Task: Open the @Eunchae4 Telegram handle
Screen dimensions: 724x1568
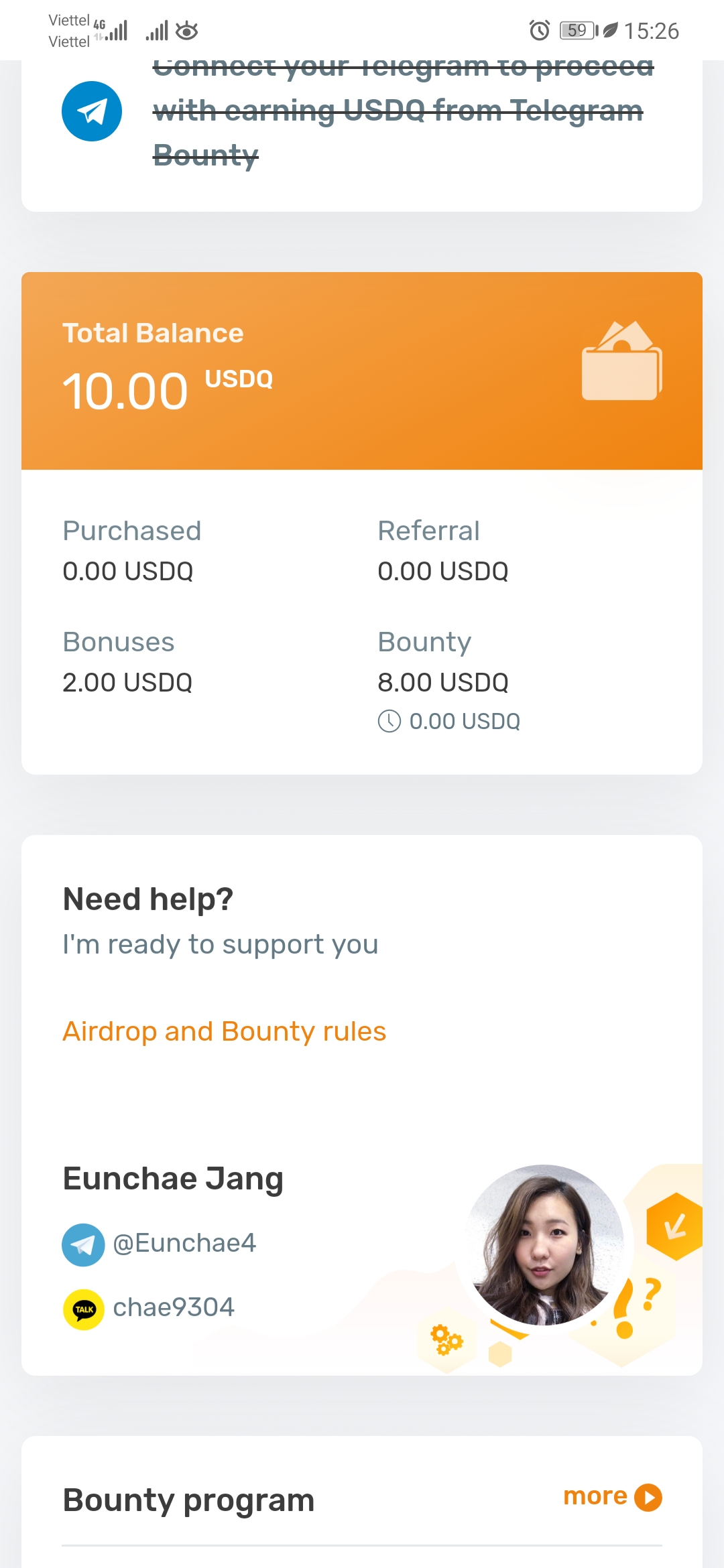Action: [184, 1244]
